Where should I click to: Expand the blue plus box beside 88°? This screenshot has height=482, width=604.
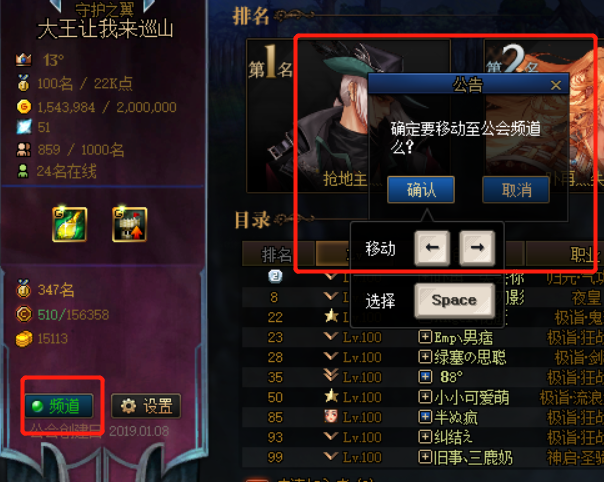point(425,376)
